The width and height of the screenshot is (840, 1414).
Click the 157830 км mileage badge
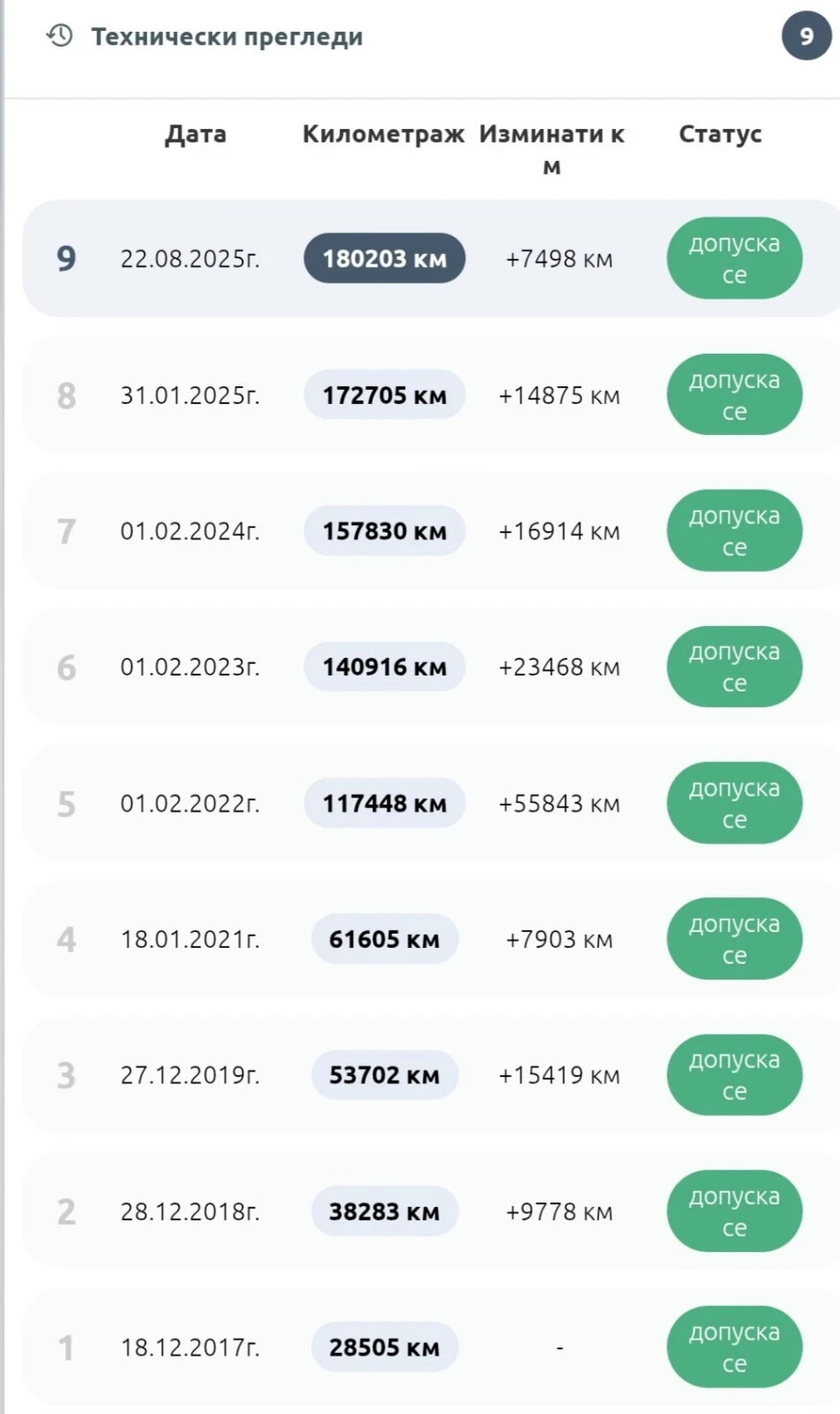(x=384, y=531)
